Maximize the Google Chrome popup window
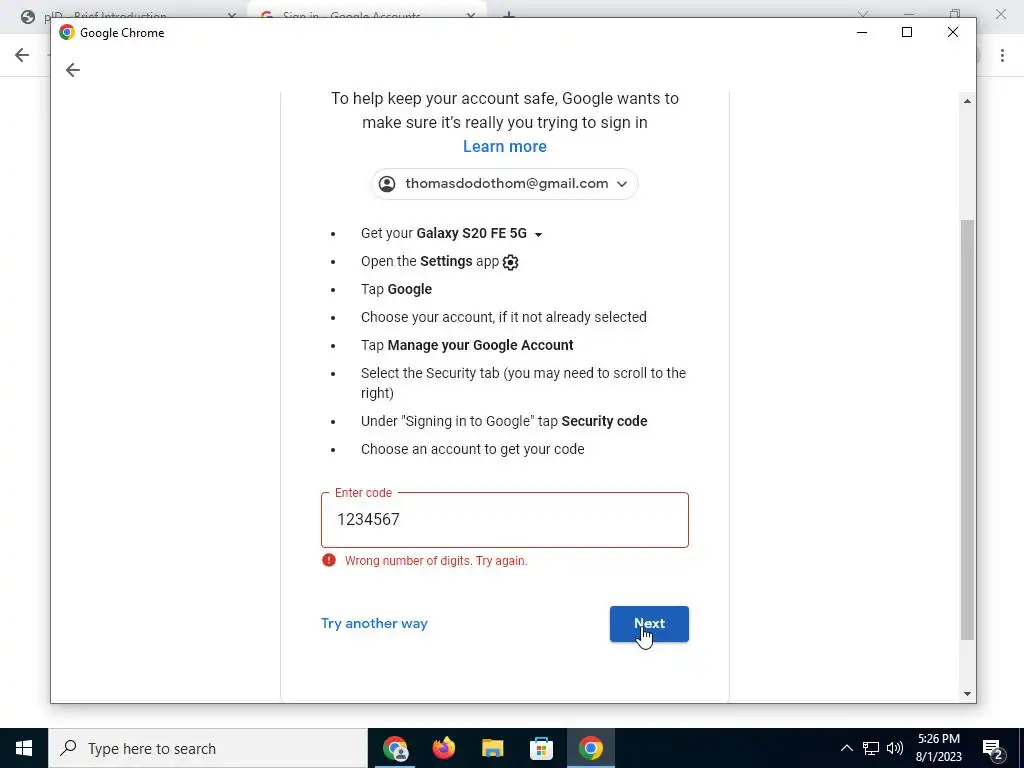Screen dimensions: 1024x768 tap(906, 32)
